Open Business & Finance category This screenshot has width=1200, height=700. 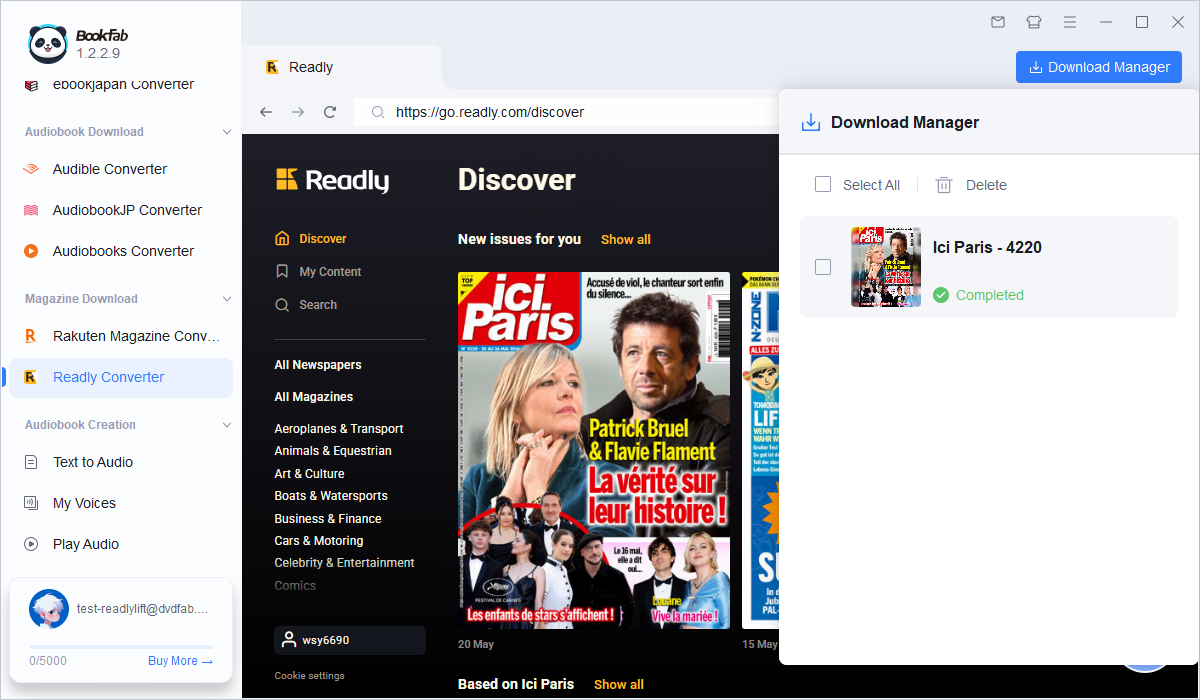click(x=328, y=519)
